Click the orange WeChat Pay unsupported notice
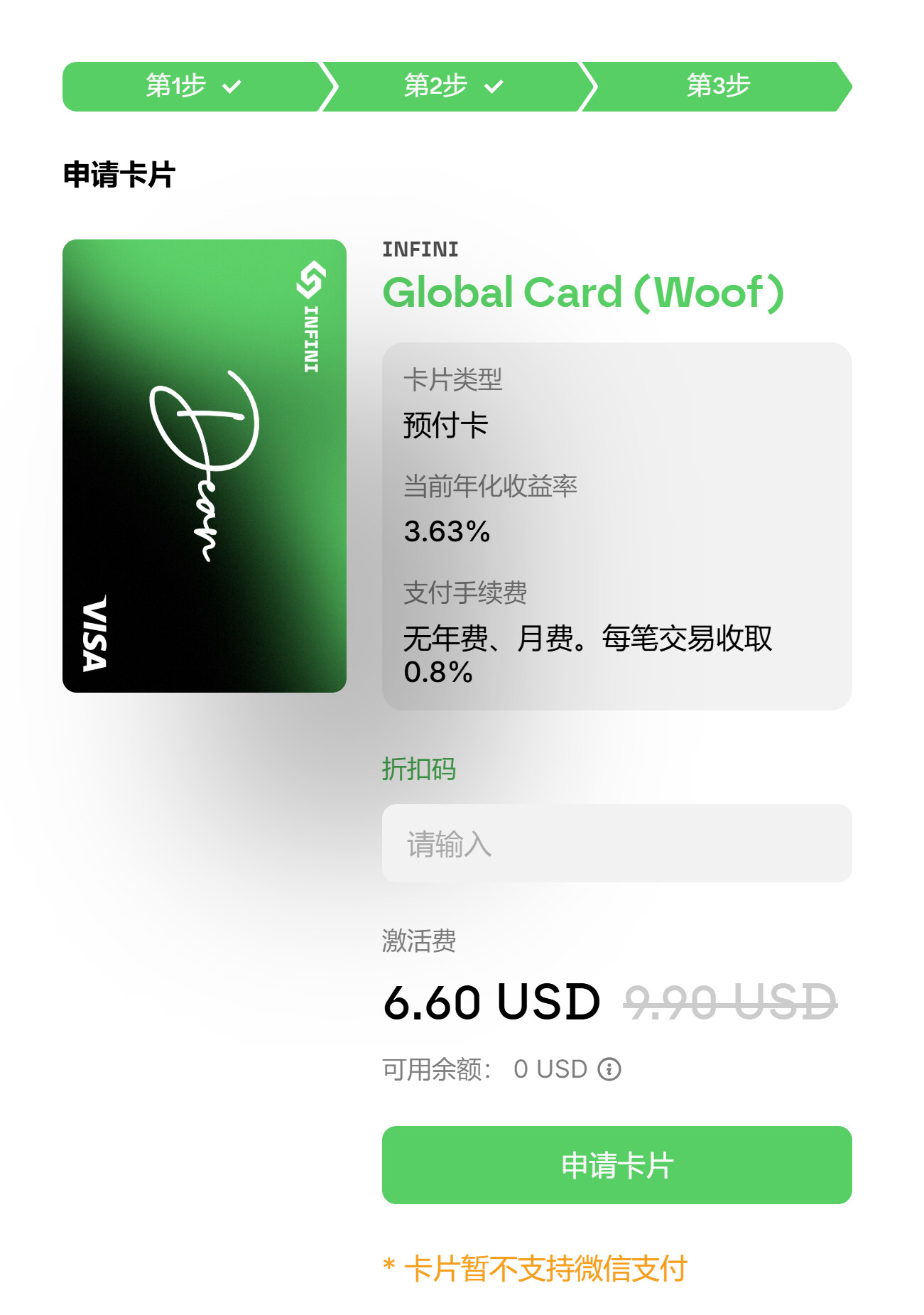The height and width of the screenshot is (1315, 924). coord(535,1268)
